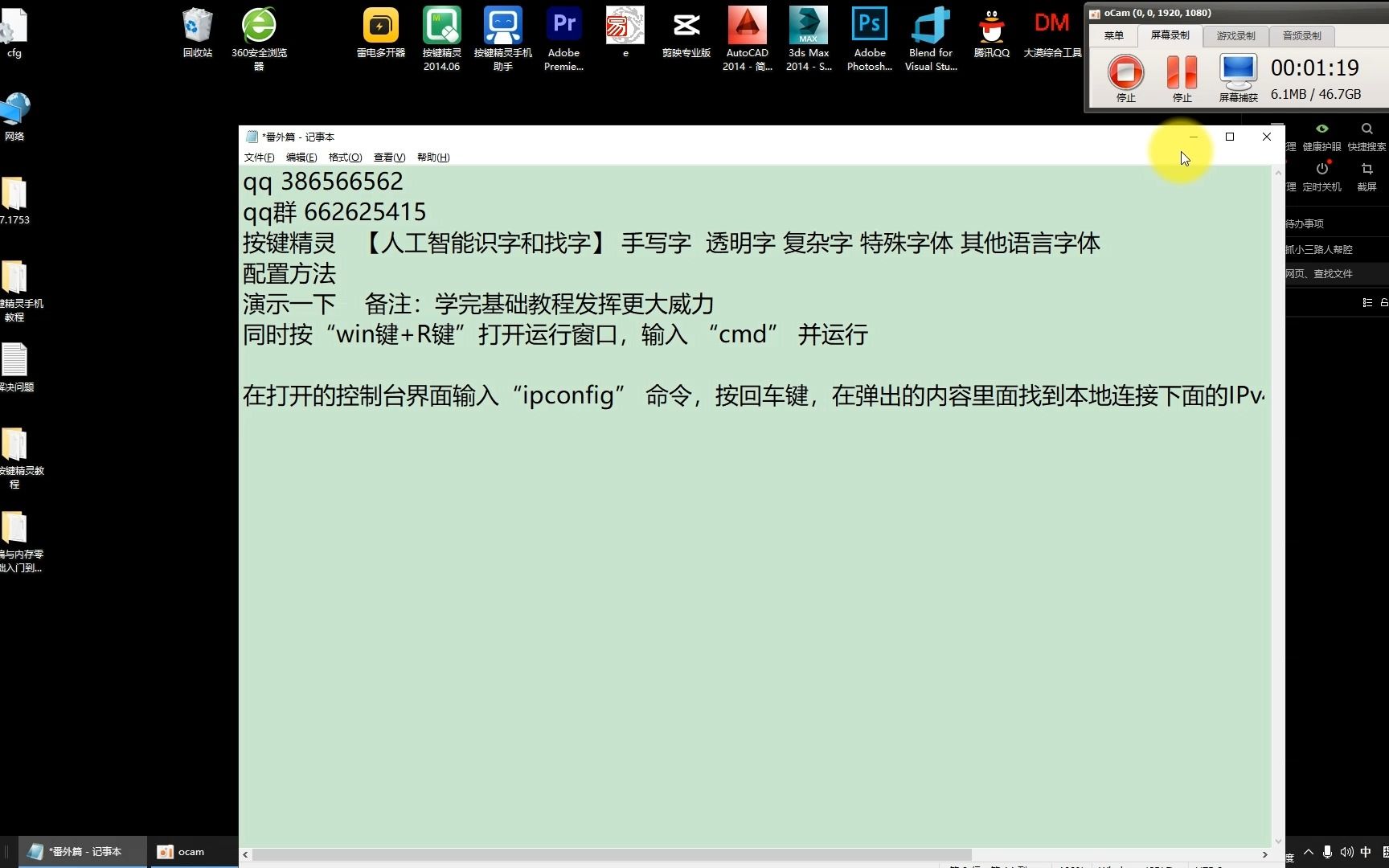The width and height of the screenshot is (1389, 868).
Task: Open the volume speaker icon in tray
Action: 1346,852
